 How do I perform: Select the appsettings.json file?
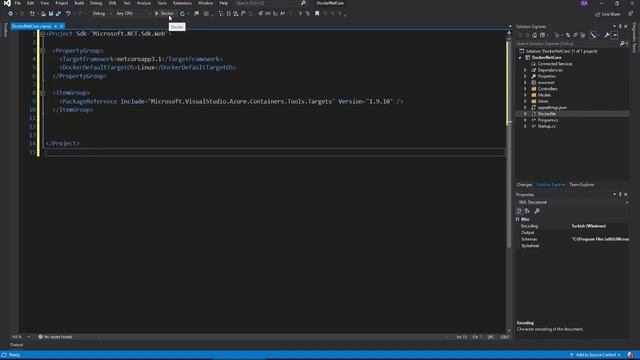pyautogui.click(x=552, y=108)
